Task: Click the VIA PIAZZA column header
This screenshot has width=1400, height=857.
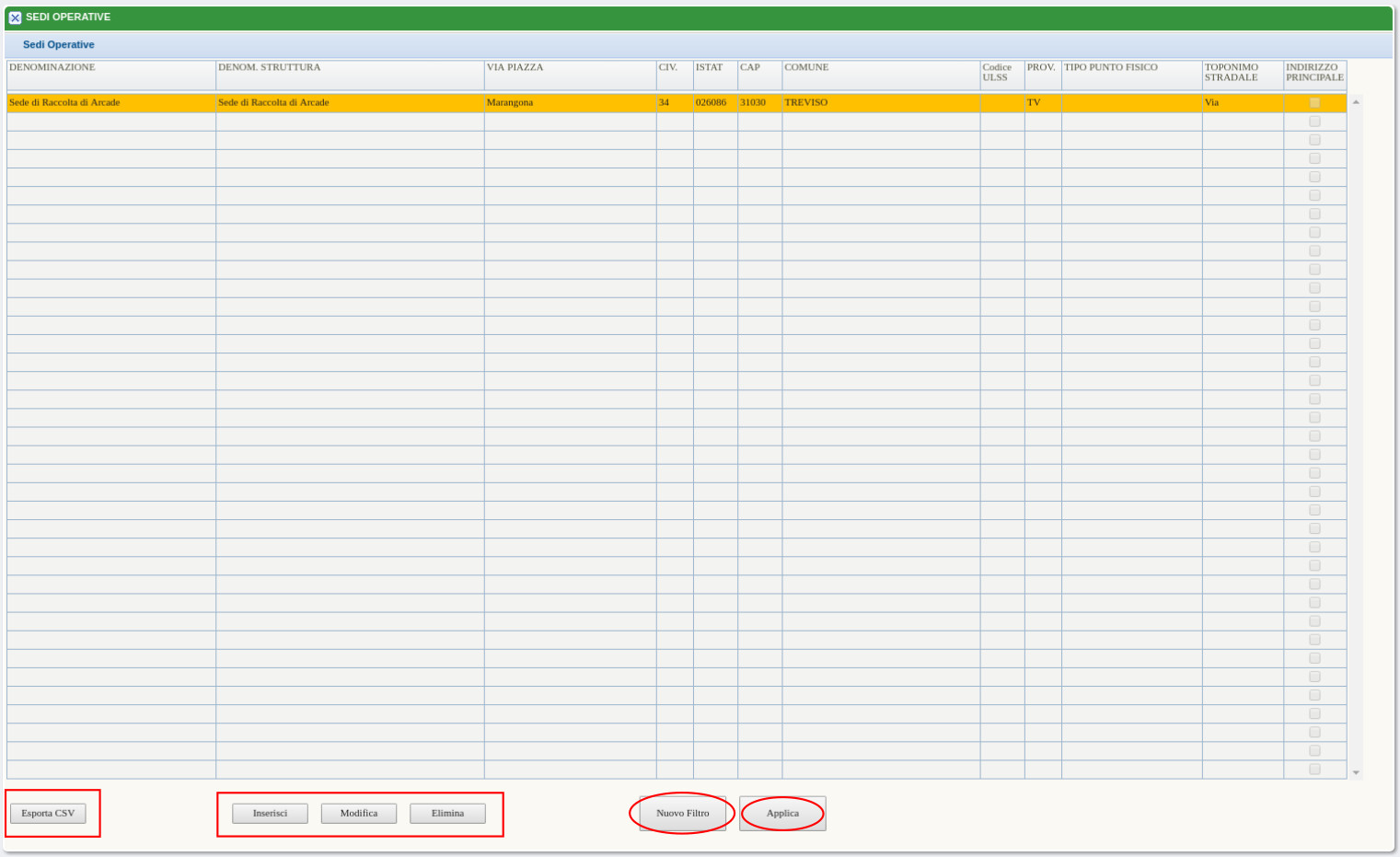Action: point(515,68)
